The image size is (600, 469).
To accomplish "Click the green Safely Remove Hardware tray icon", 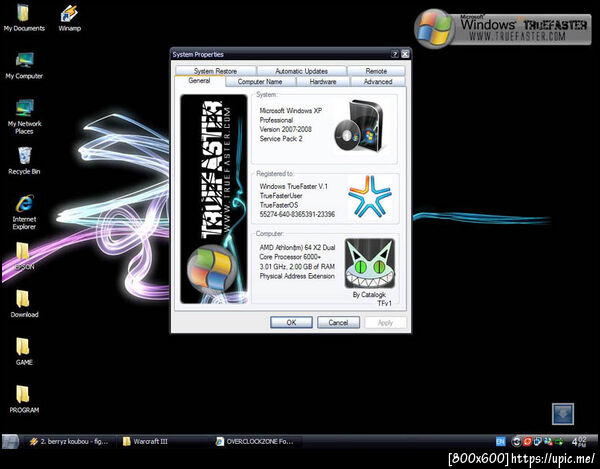I will (559, 442).
